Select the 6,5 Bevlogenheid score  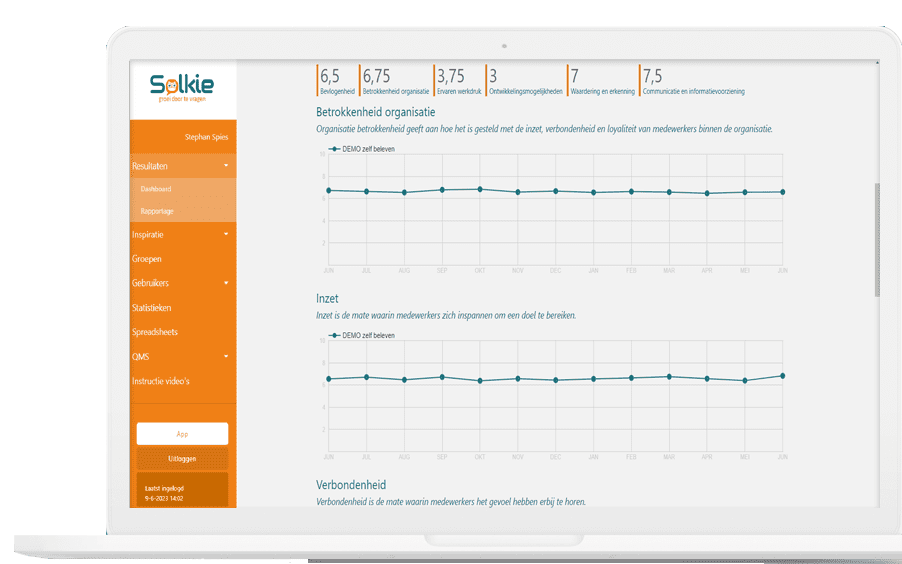coord(337,81)
